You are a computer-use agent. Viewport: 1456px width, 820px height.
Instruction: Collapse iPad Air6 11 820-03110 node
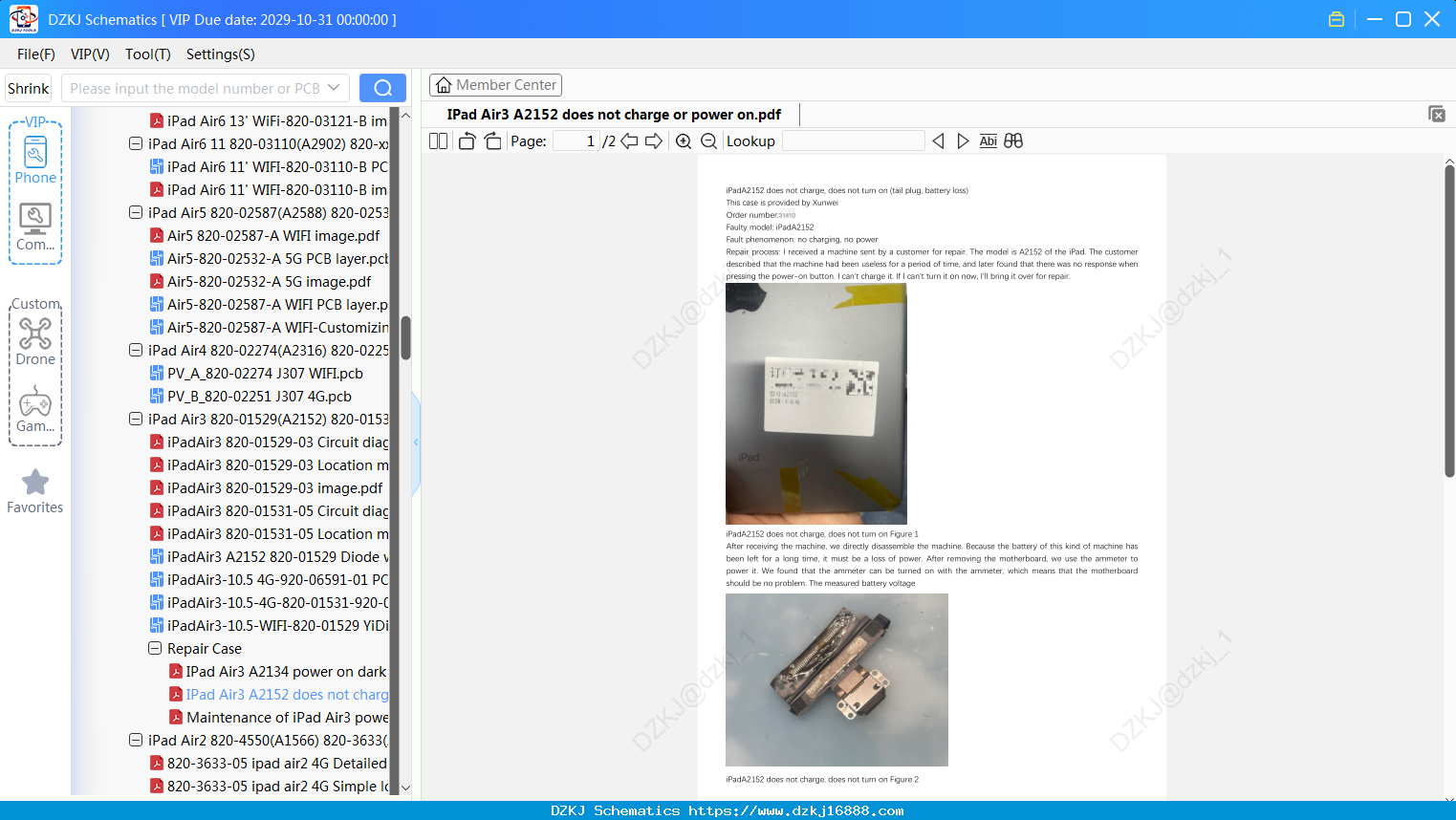coord(136,144)
